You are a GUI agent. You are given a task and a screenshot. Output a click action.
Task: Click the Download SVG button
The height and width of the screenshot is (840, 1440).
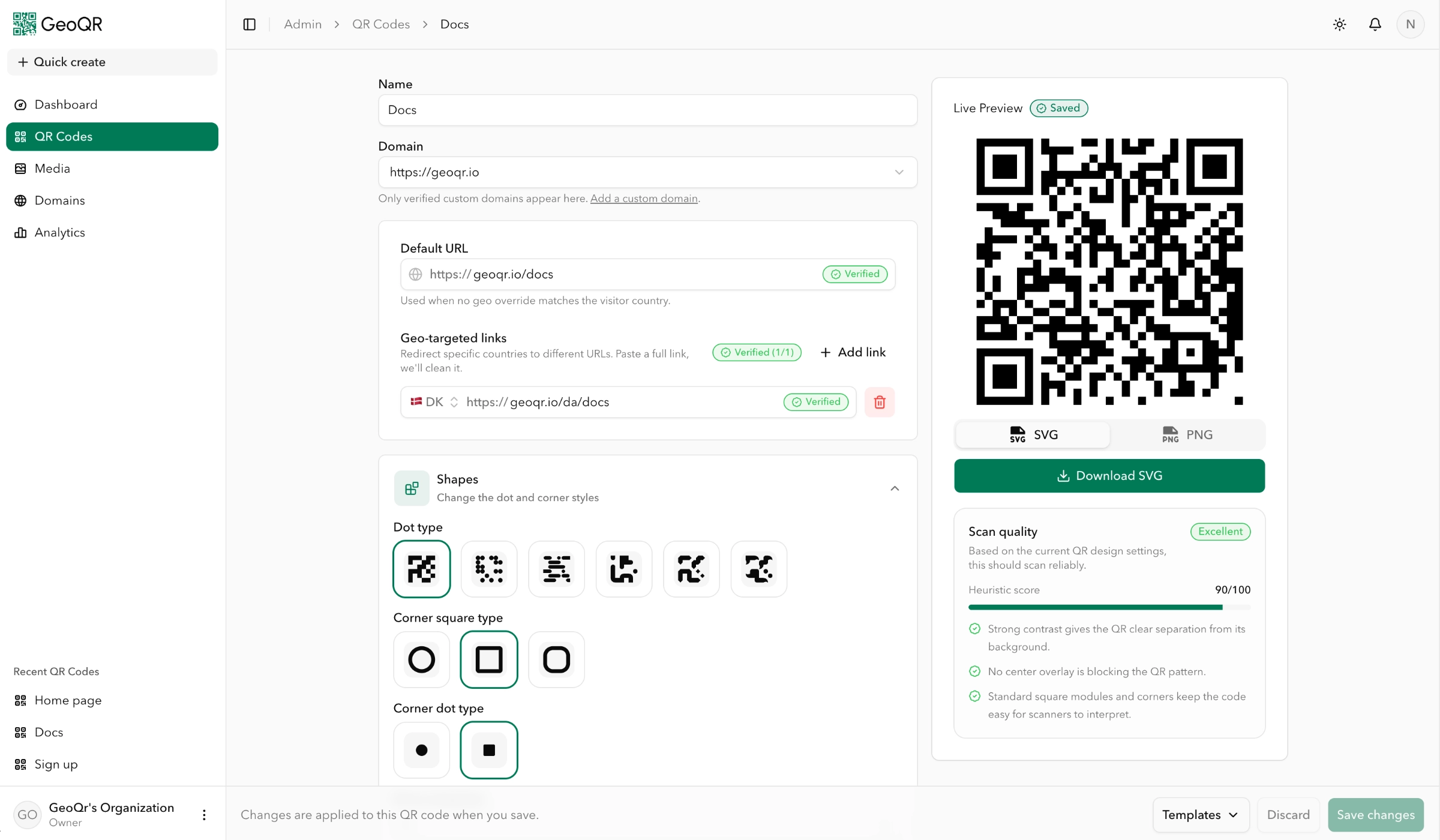click(x=1109, y=476)
